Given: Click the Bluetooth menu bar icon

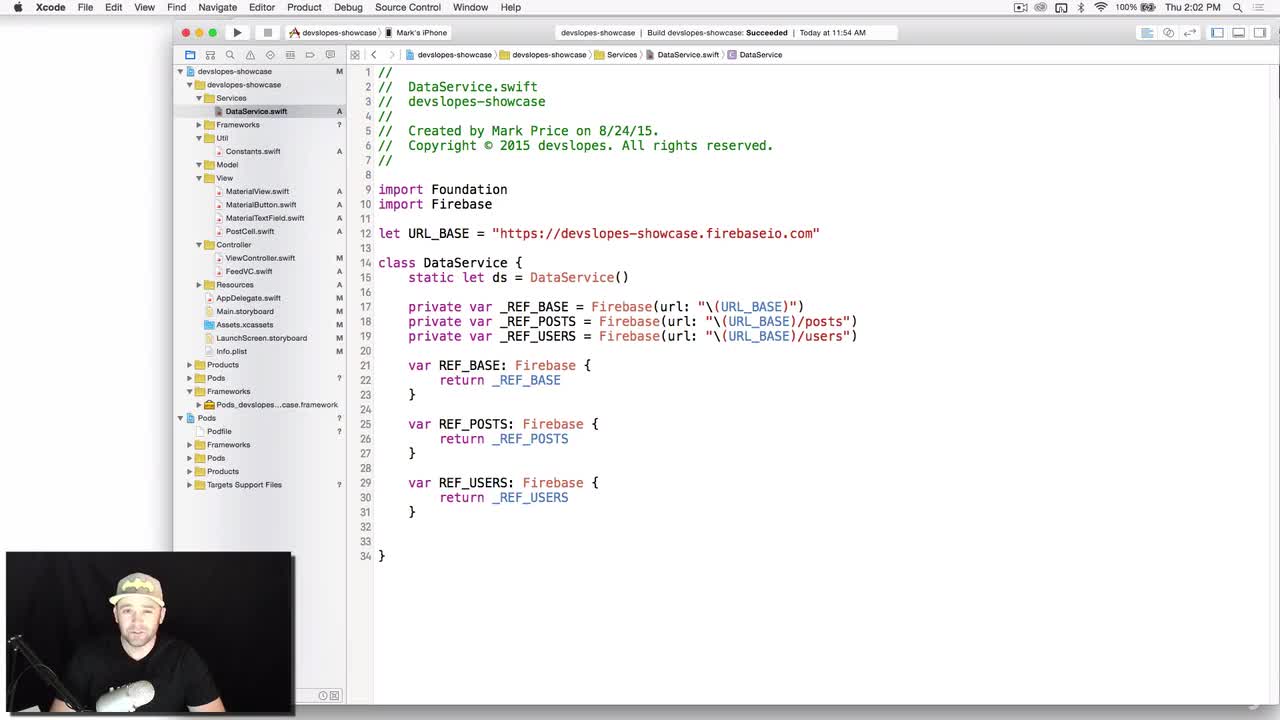Looking at the screenshot, I should tap(1081, 7).
